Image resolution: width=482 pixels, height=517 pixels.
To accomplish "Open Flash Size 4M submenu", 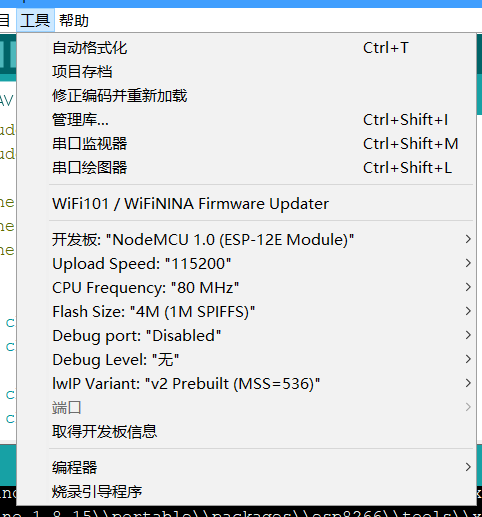I will [x=246, y=312].
